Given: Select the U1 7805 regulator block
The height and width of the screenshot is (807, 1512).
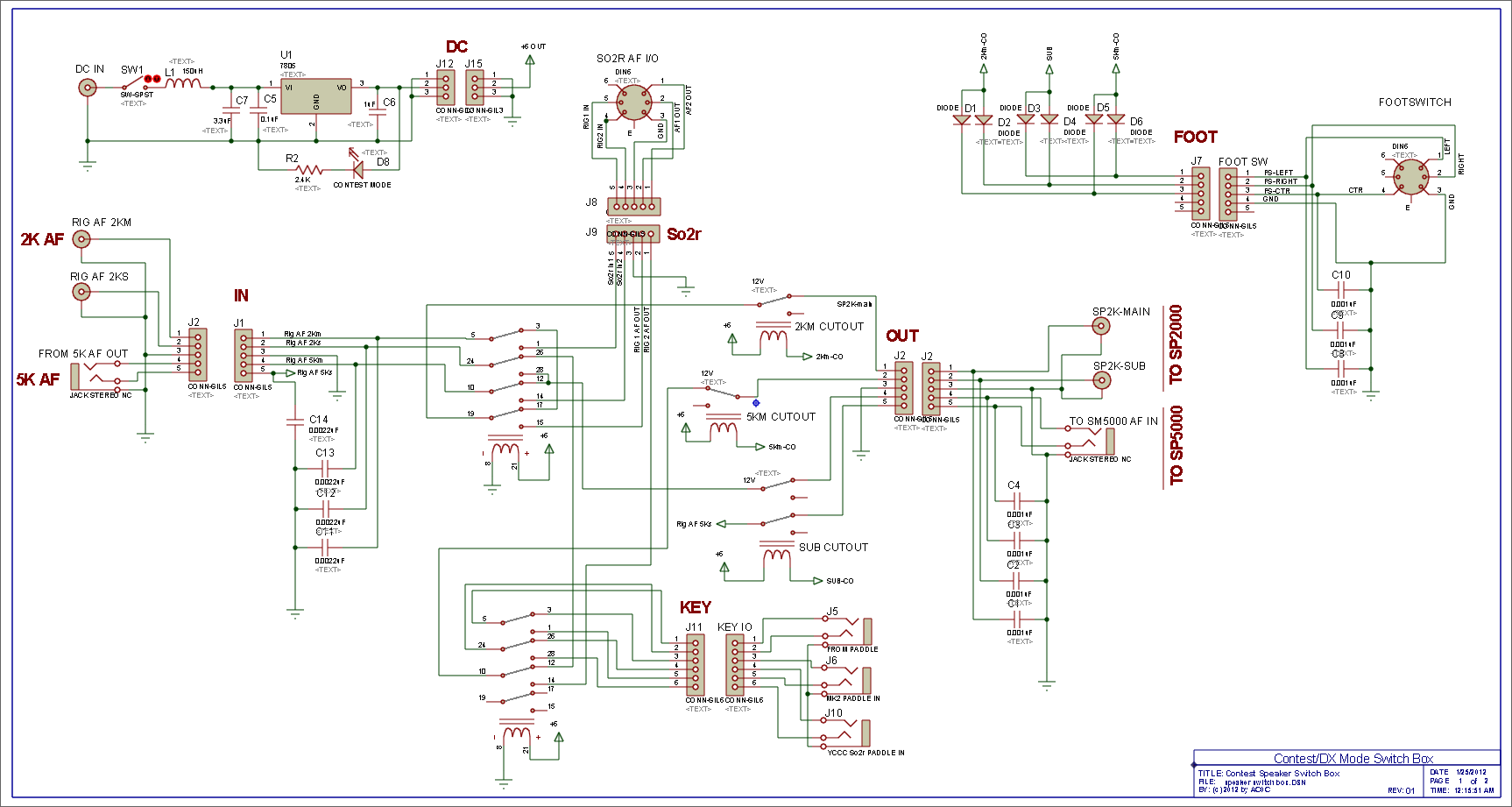Looking at the screenshot, I should pyautogui.click(x=315, y=96).
